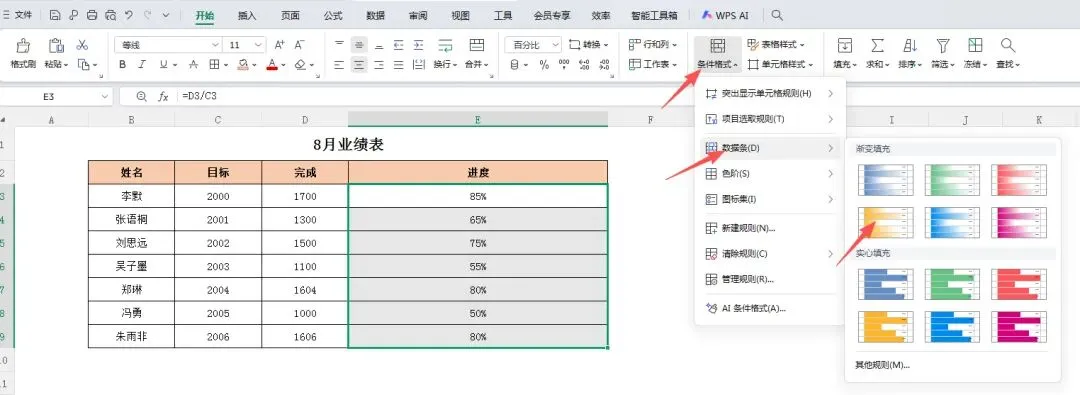Open the Icon Sets (图标集) submenu

coord(769,199)
